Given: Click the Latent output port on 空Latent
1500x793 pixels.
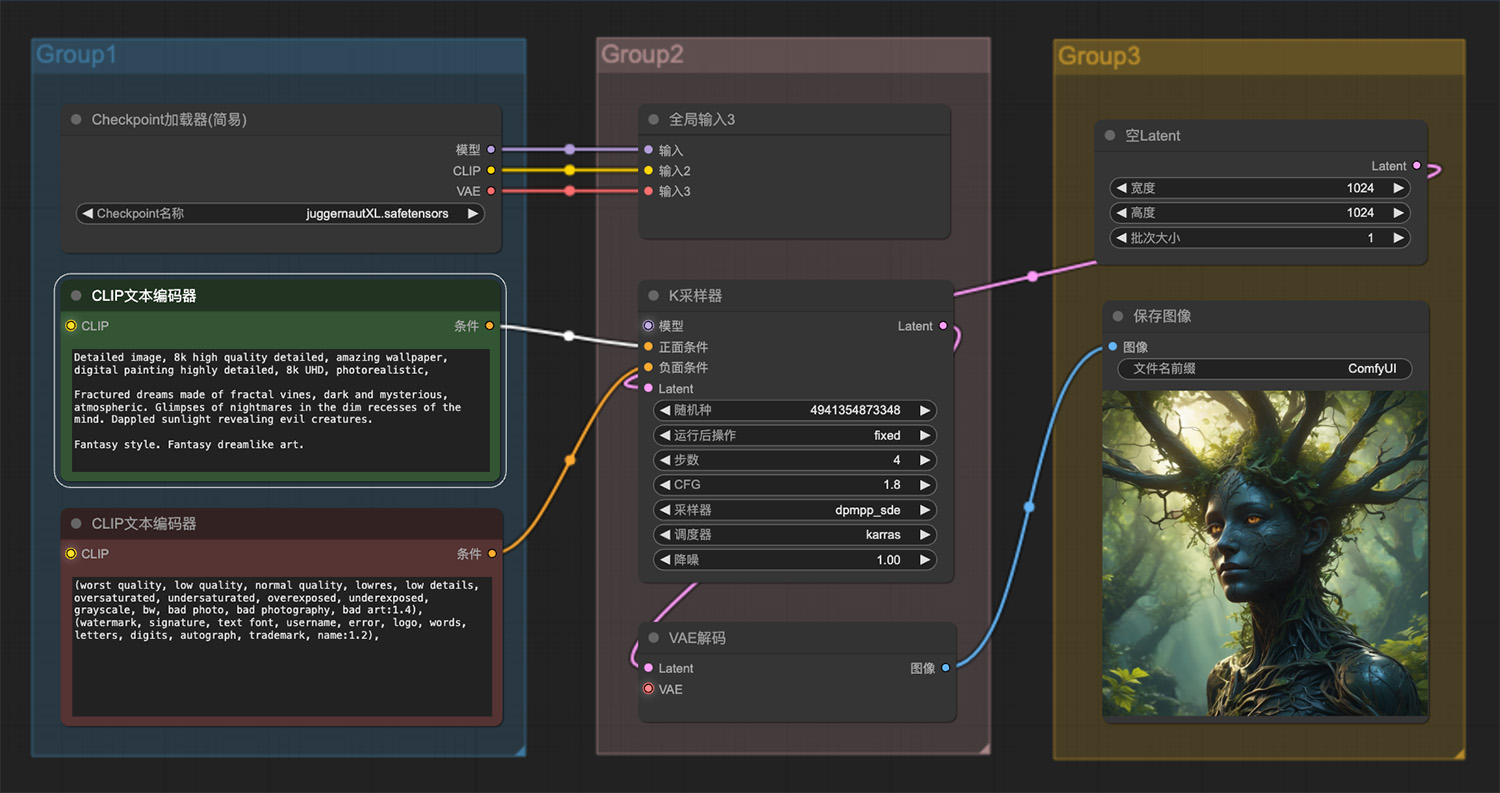Looking at the screenshot, I should [1417, 166].
